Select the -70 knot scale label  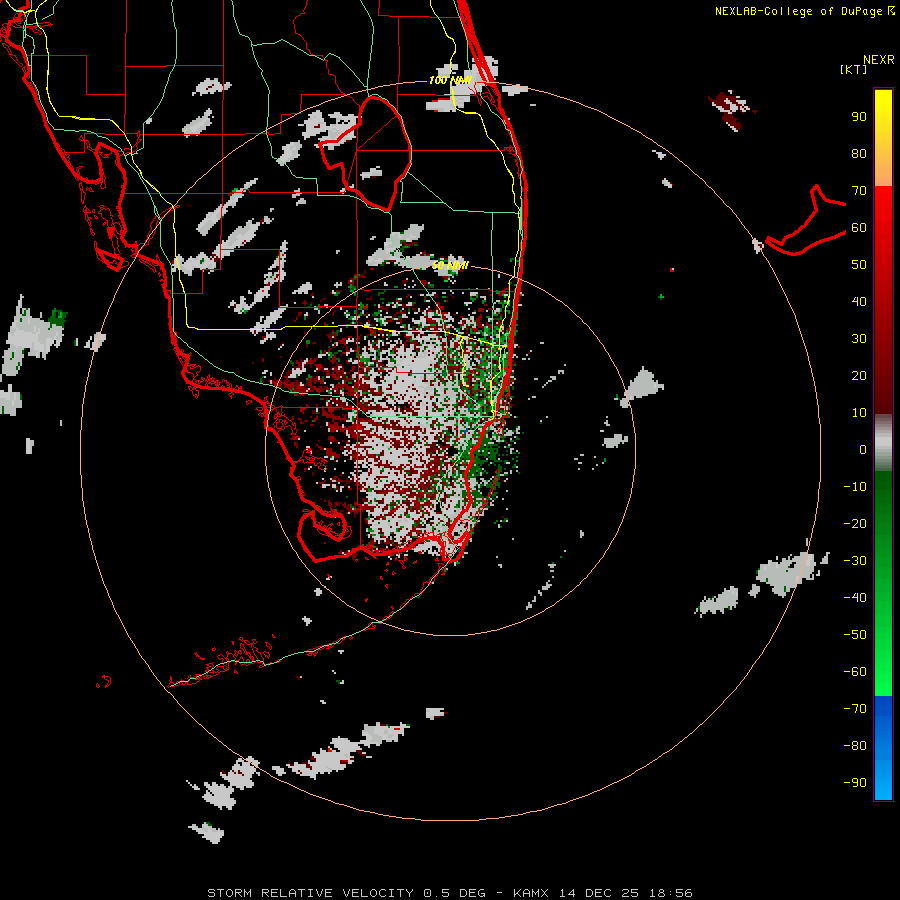[855, 709]
